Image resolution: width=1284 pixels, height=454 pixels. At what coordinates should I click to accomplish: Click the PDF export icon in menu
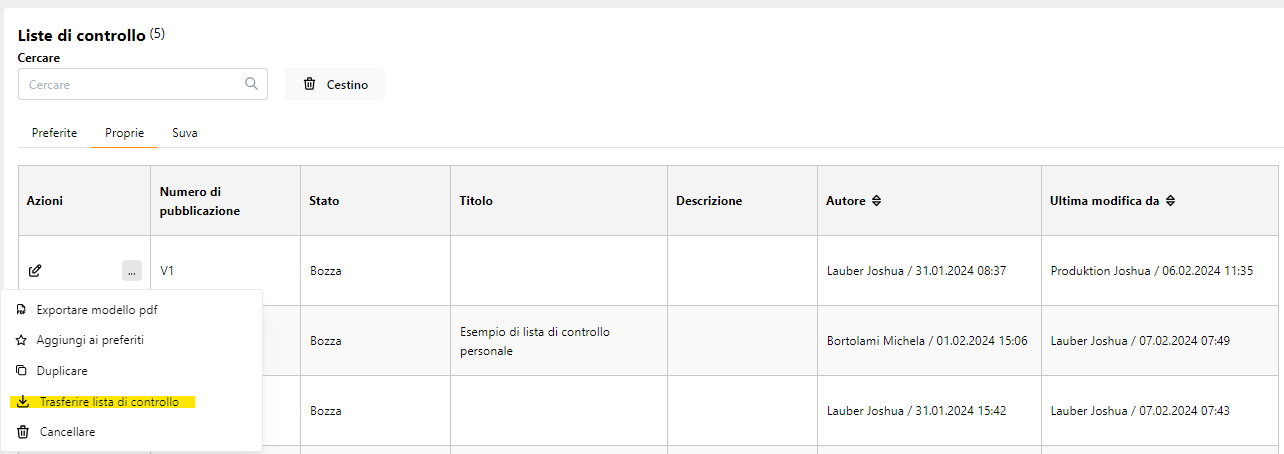[x=22, y=310]
